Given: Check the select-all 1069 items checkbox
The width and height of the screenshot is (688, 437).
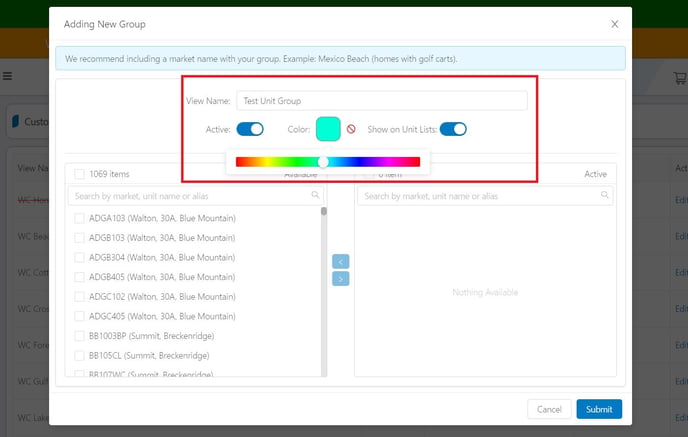Looking at the screenshot, I should point(79,174).
